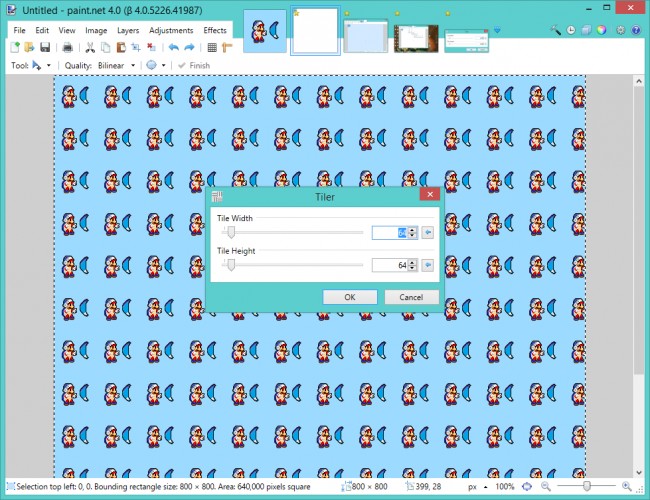Toggle the pixel grid icon
Image resolution: width=650 pixels, height=500 pixels.
click(212, 48)
